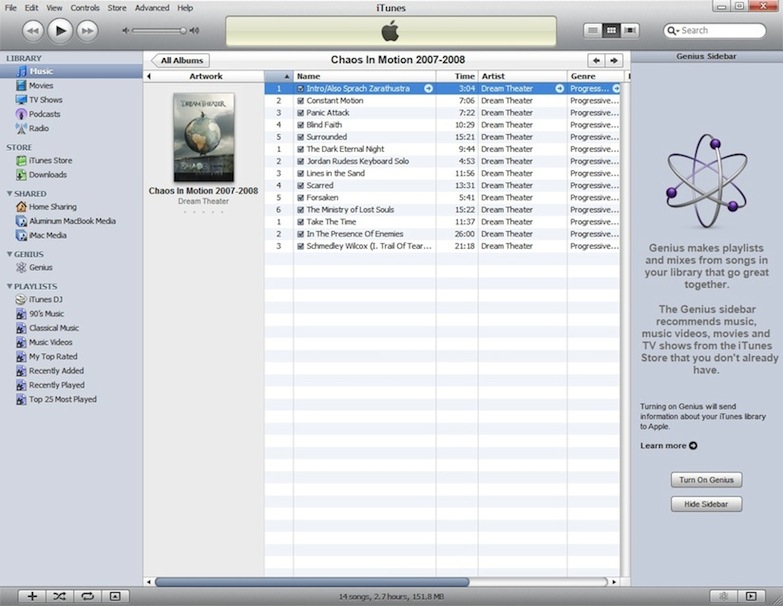Toggle repeat playback
This screenshot has height=606, width=783.
87,596
